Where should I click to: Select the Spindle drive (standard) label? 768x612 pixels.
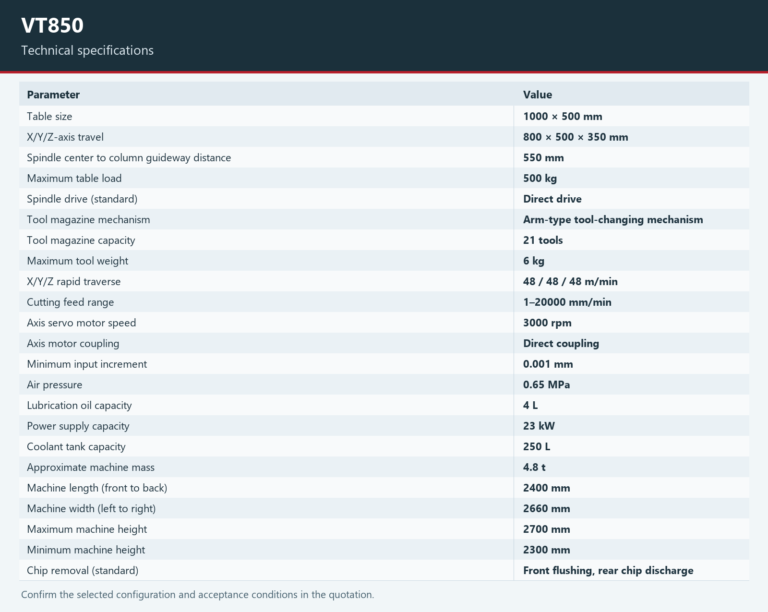pyautogui.click(x=82, y=199)
